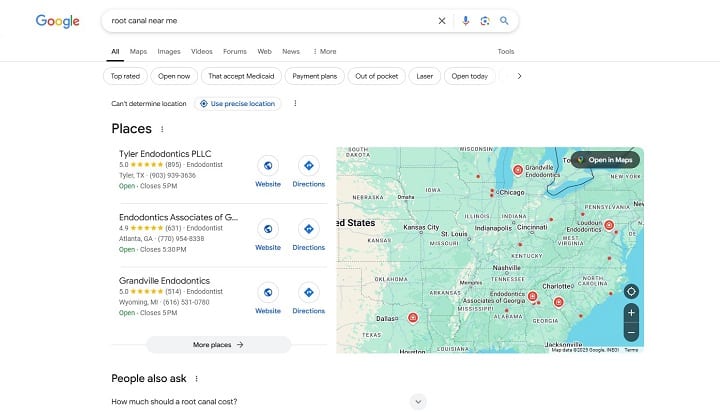
Task: Click Grandville Endodontics map pin
Action: coord(518,170)
